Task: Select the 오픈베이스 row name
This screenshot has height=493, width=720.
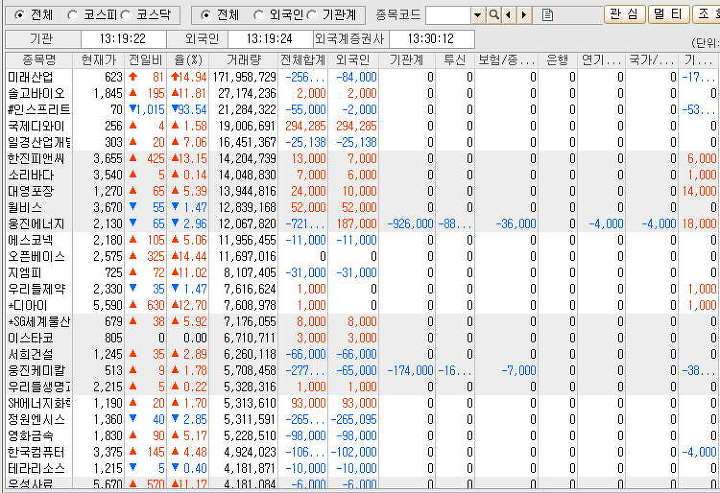Action: point(36,257)
